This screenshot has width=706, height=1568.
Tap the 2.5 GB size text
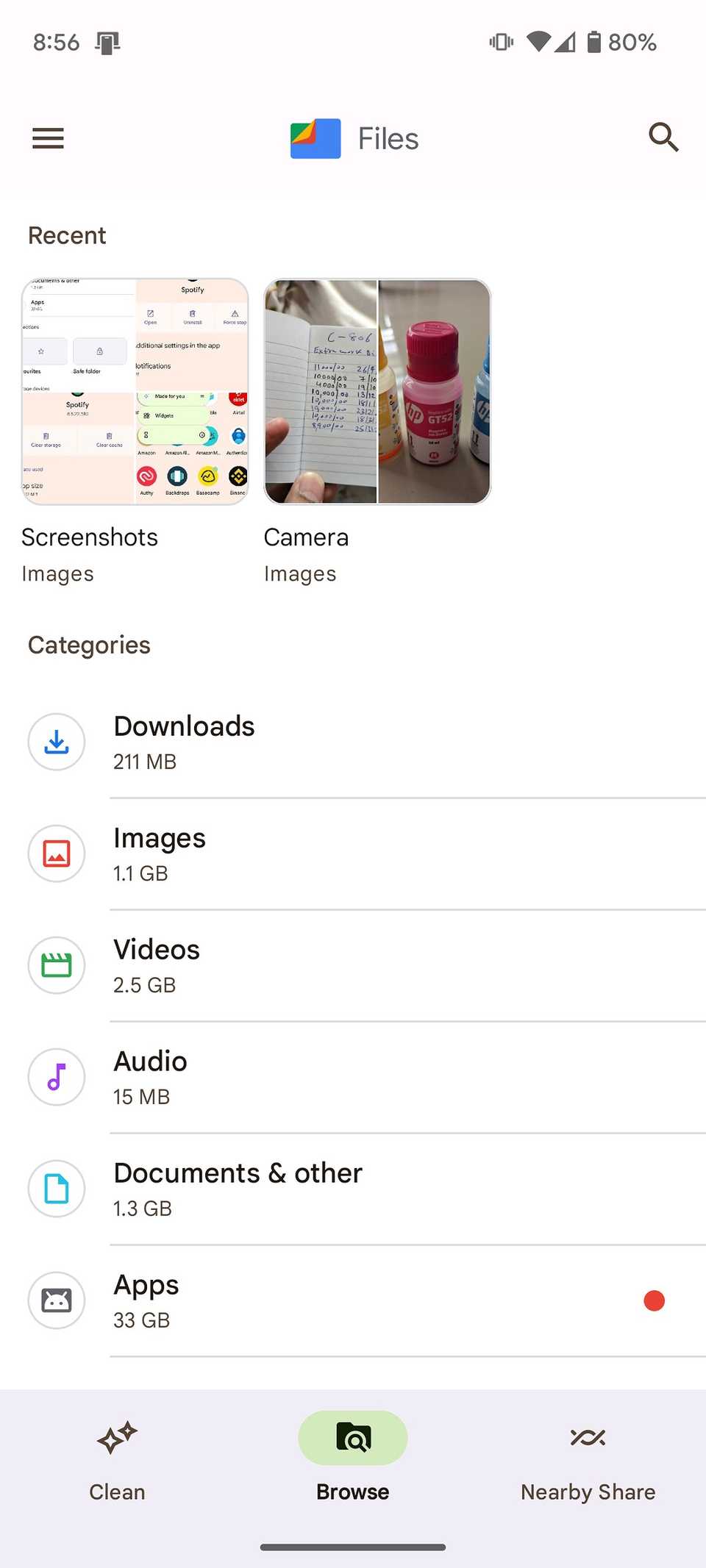click(144, 985)
